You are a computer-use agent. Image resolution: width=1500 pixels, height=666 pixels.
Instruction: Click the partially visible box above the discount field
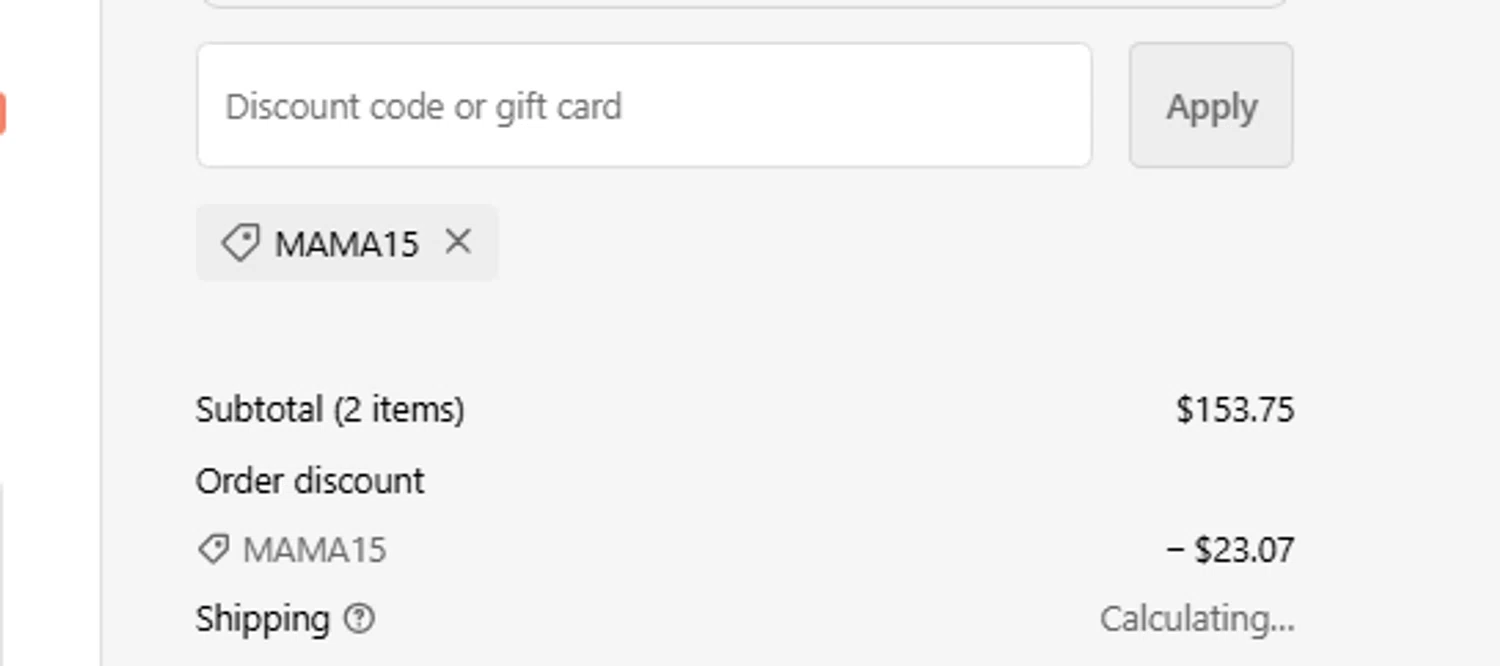743,3
